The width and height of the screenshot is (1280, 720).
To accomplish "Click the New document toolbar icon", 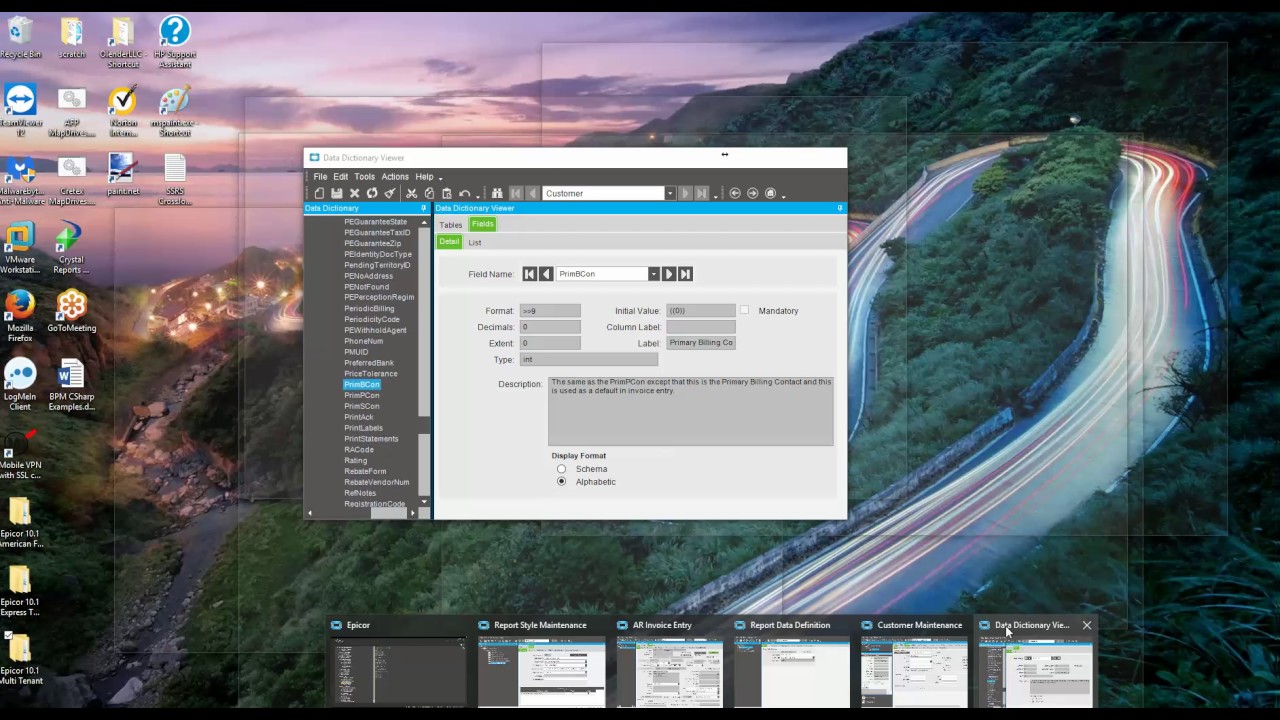I will [319, 193].
